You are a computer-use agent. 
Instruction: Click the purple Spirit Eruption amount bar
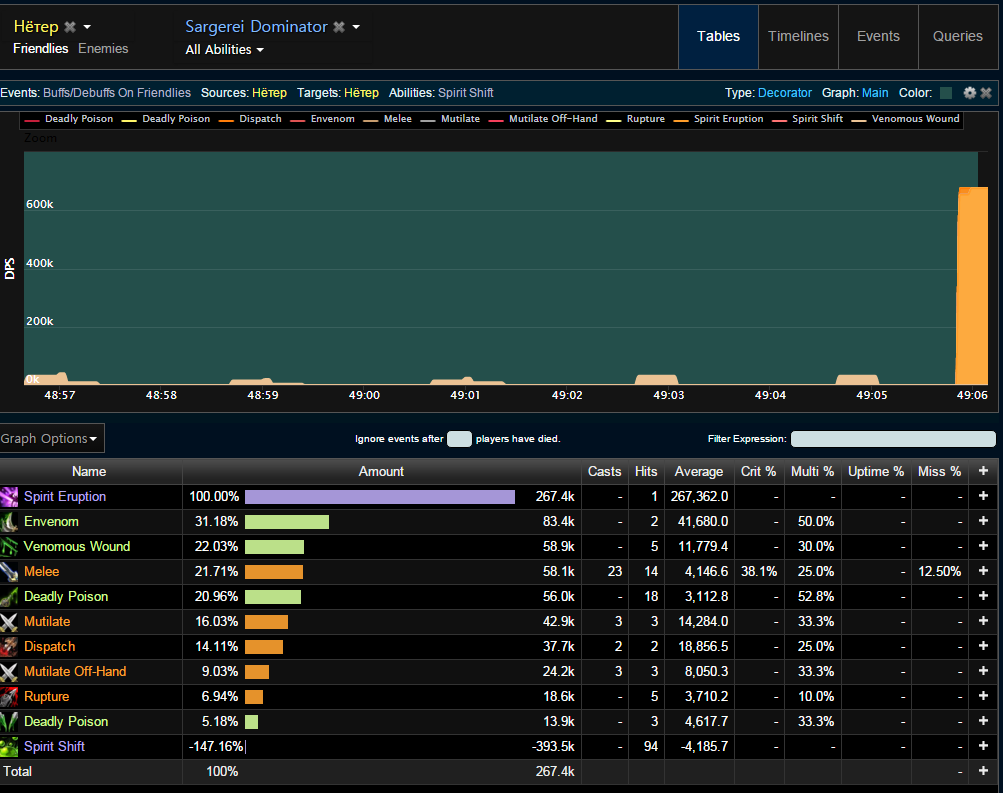point(380,497)
